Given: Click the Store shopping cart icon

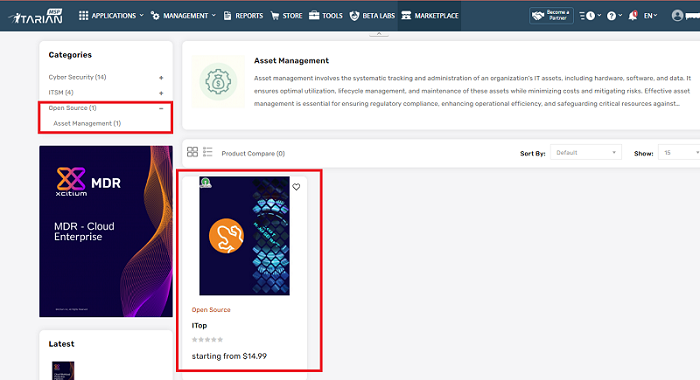Looking at the screenshot, I should 275,16.
